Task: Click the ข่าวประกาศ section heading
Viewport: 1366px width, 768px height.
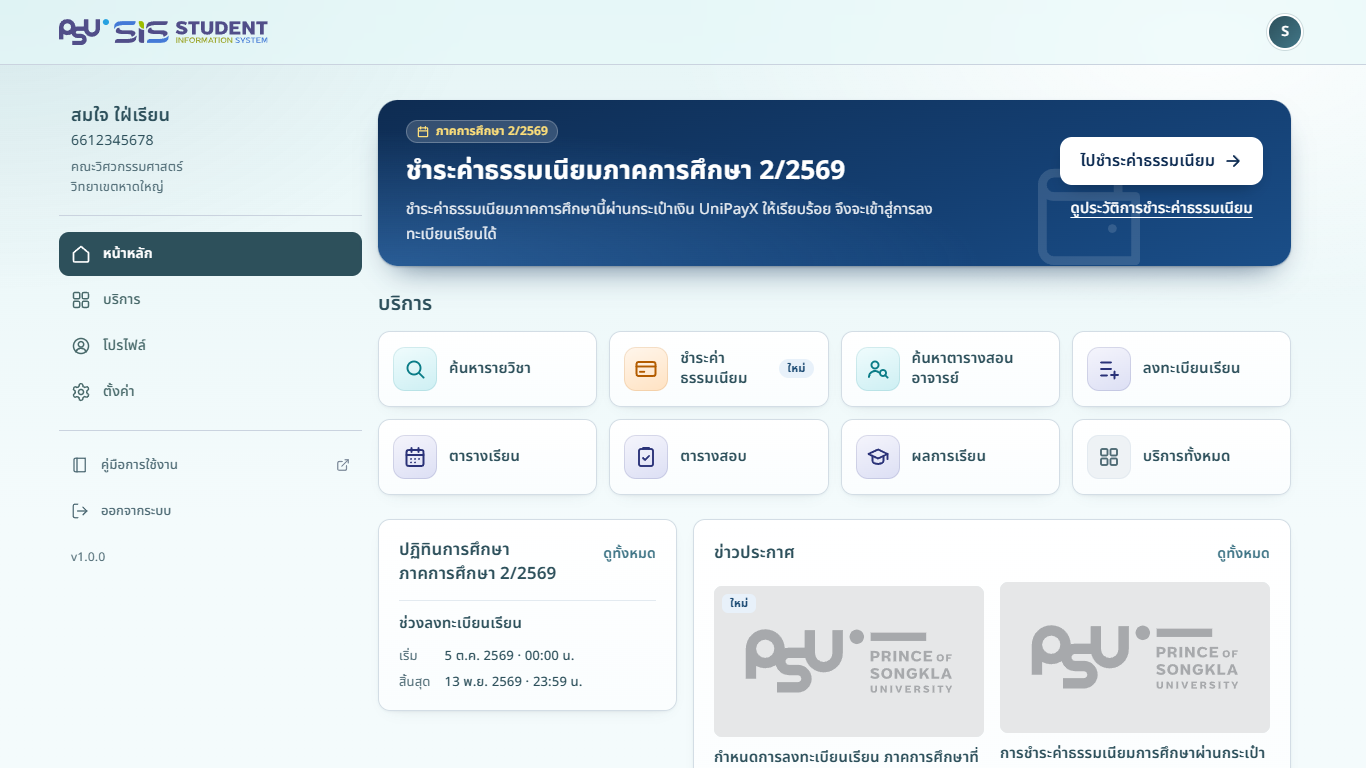Action: (754, 553)
